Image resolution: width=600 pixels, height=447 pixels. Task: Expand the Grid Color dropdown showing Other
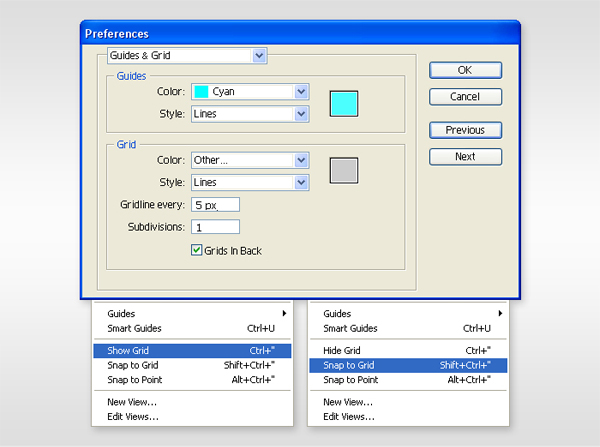249,160
